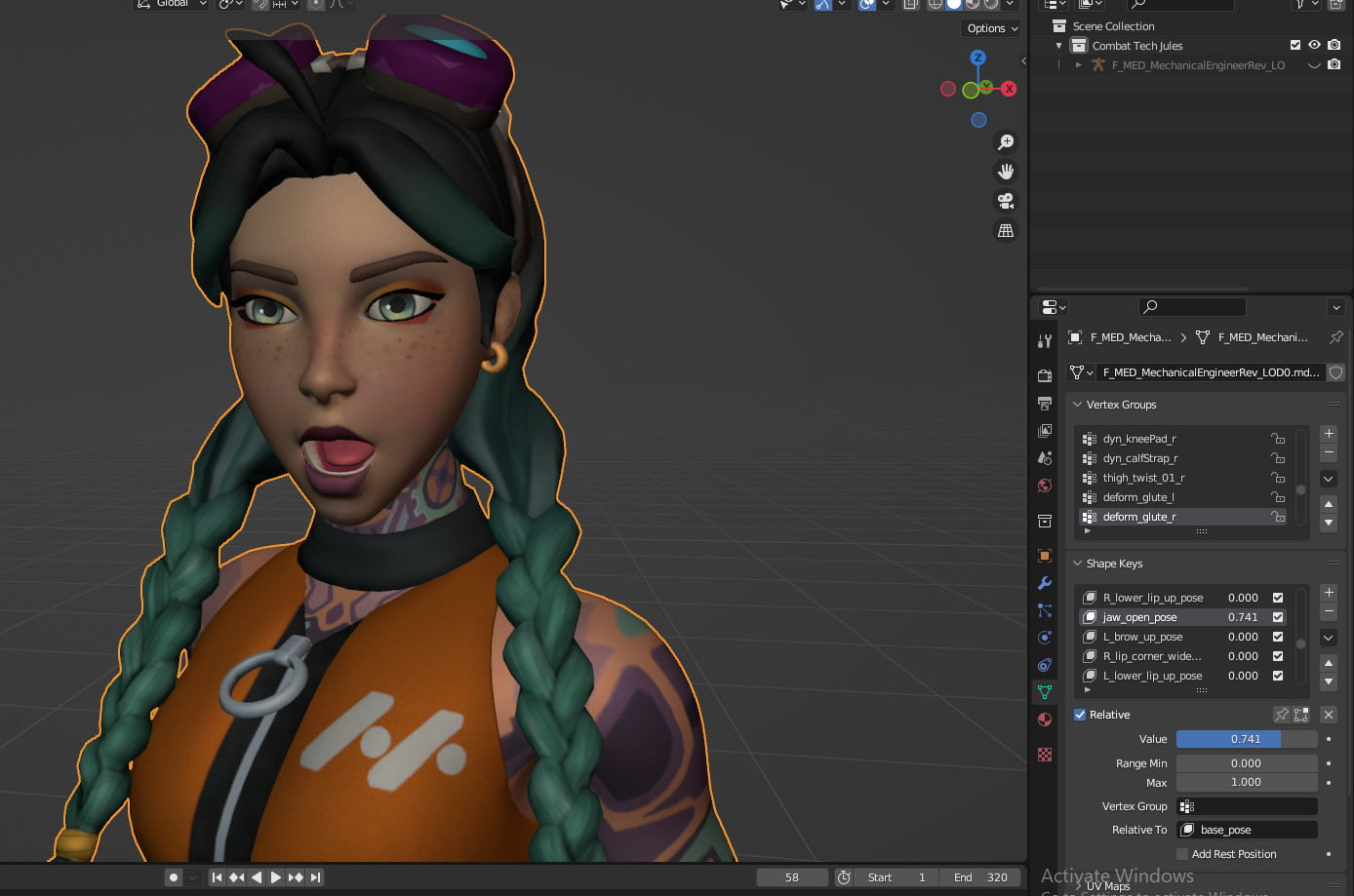Toggle pin on properties editor header
This screenshot has width=1354, height=896.
click(x=1335, y=337)
